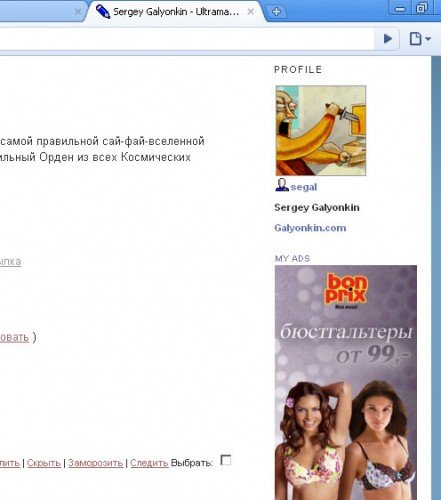Close the Sergey Galyonkin tab
Viewport: 441px width, 500px height.
pos(251,12)
